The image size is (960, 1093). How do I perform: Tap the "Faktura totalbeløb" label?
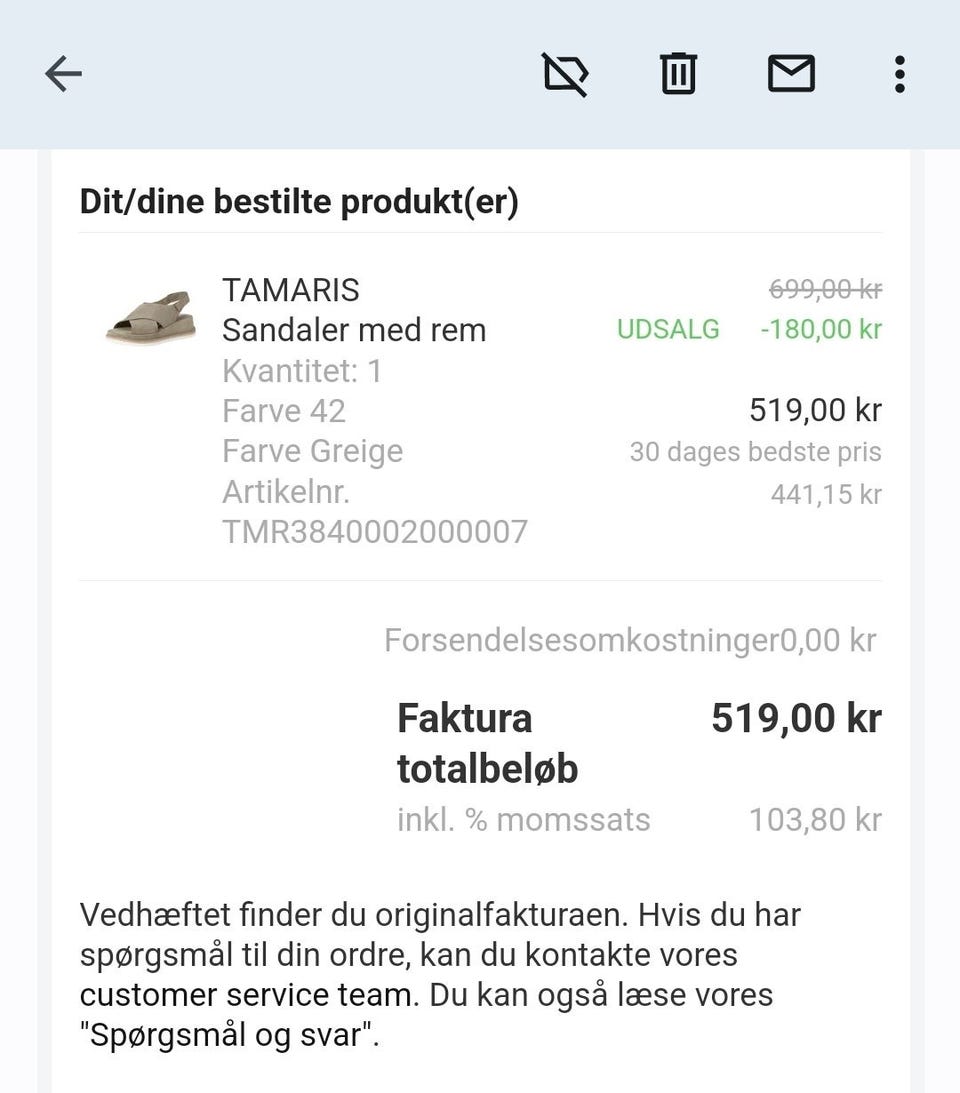point(487,744)
